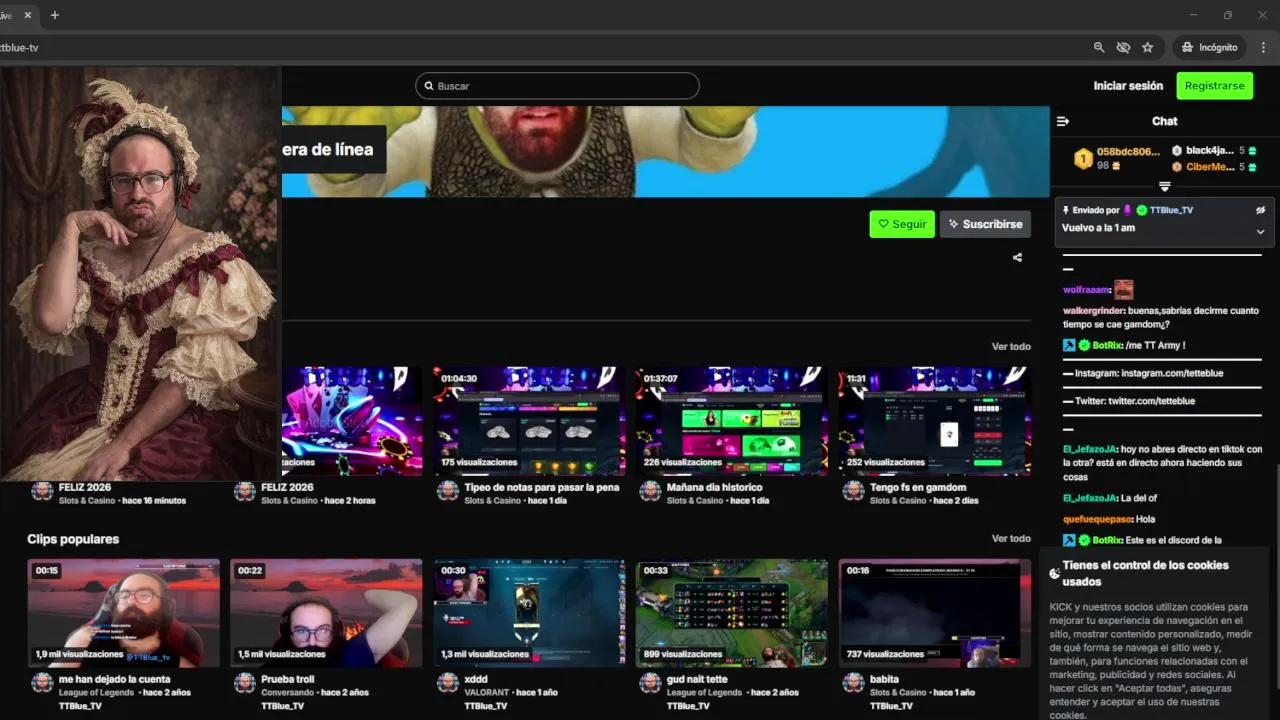The width and height of the screenshot is (1280, 720).
Task: Play the 01:37:07 video thumbnail
Action: [731, 420]
